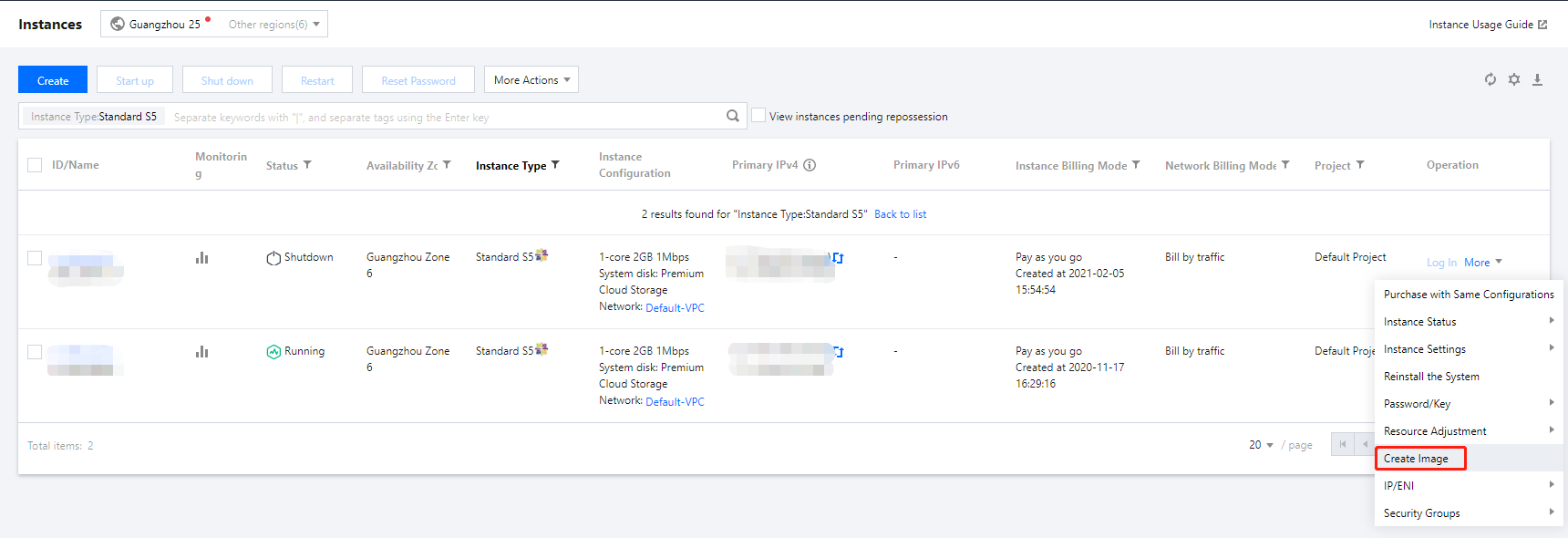The height and width of the screenshot is (538, 1568).
Task: Open monitoring chart for Running instance
Action: point(201,352)
